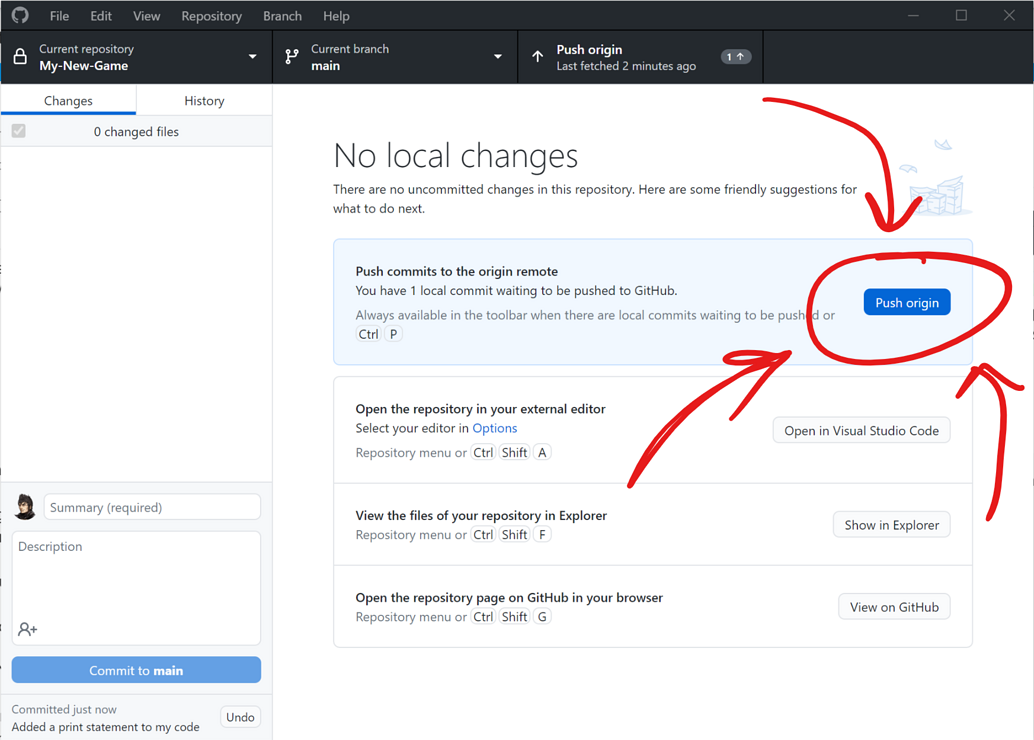Open the Branch menu
Viewport: 1034px width, 740px height.
pyautogui.click(x=282, y=16)
